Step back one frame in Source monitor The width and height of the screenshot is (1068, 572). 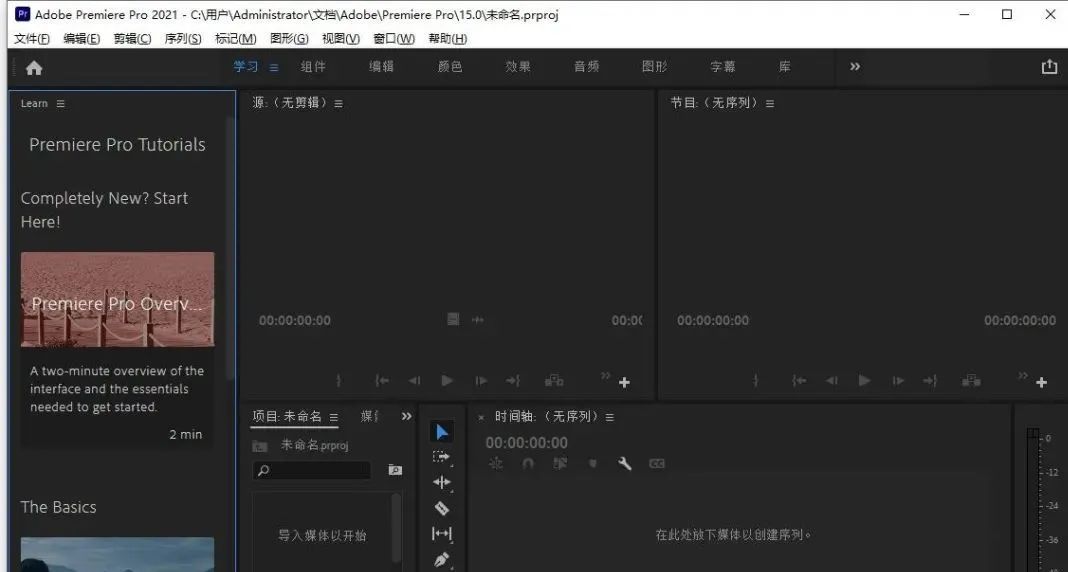pyautogui.click(x=414, y=381)
